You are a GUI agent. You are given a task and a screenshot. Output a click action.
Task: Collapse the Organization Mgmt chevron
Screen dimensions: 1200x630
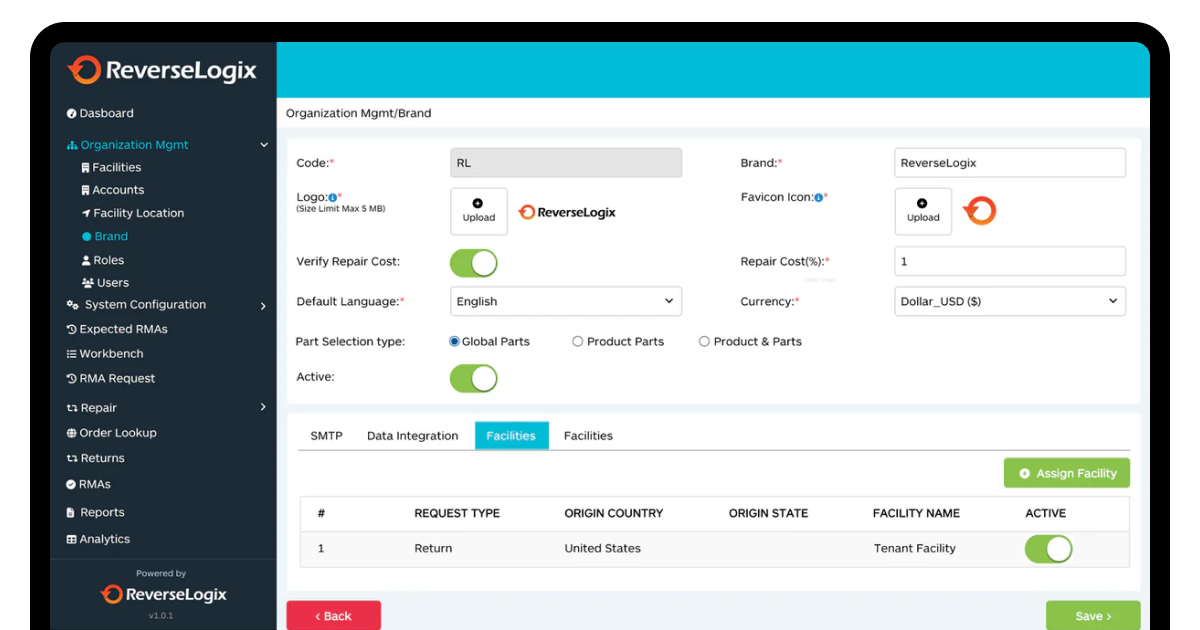(x=264, y=145)
